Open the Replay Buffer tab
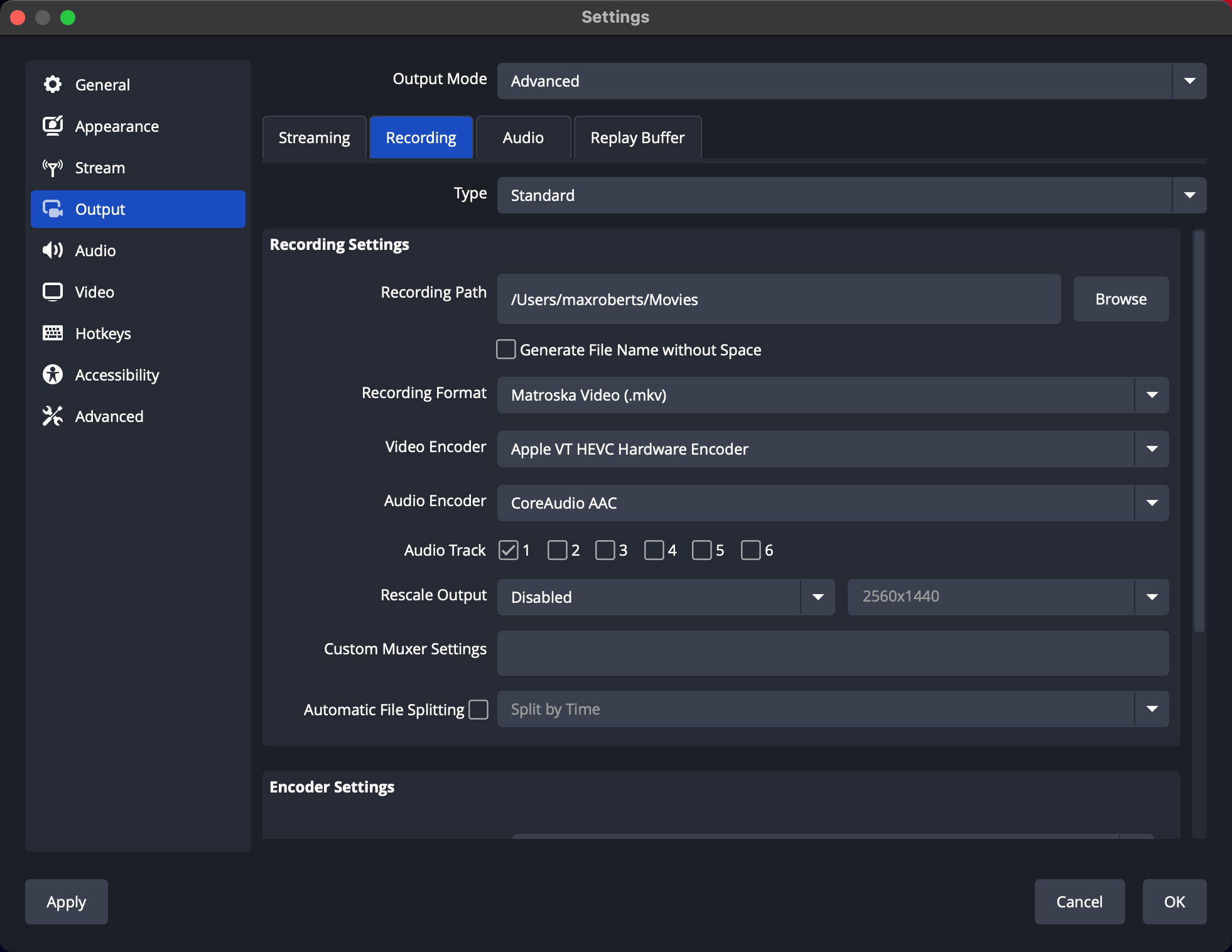 (637, 137)
